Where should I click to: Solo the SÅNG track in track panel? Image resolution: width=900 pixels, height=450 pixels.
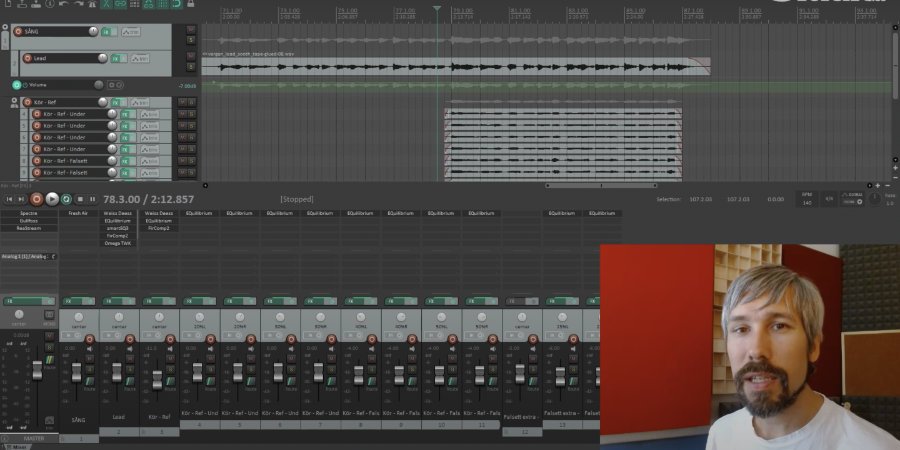[x=191, y=40]
